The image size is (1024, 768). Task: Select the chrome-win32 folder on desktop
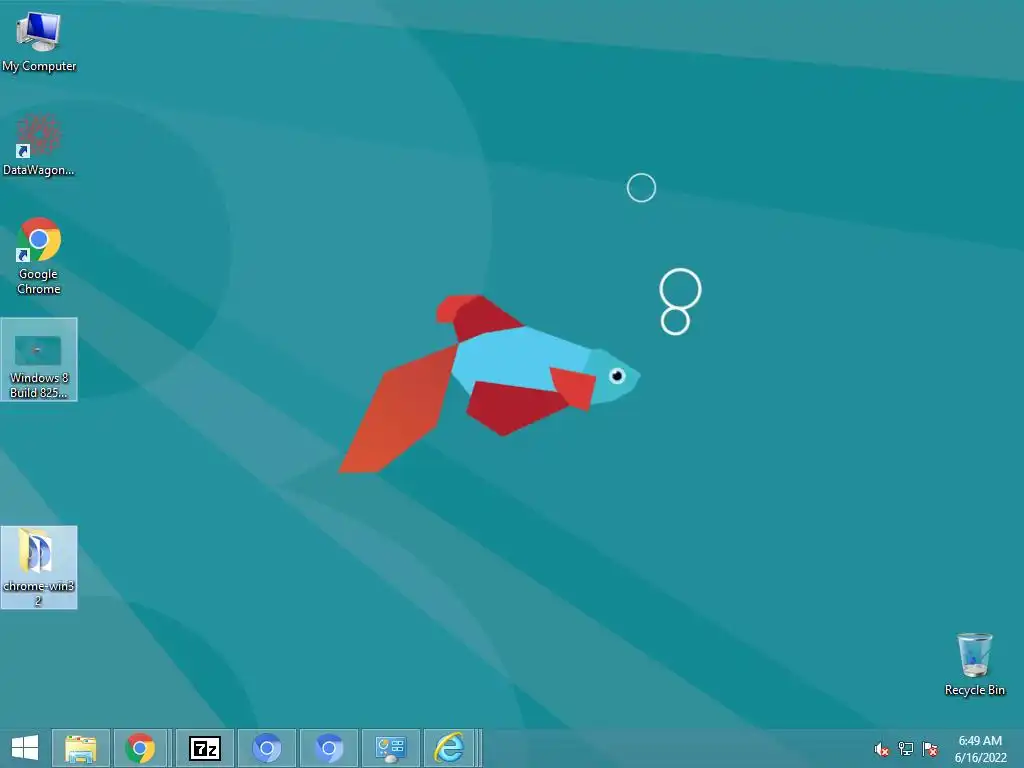[39, 568]
